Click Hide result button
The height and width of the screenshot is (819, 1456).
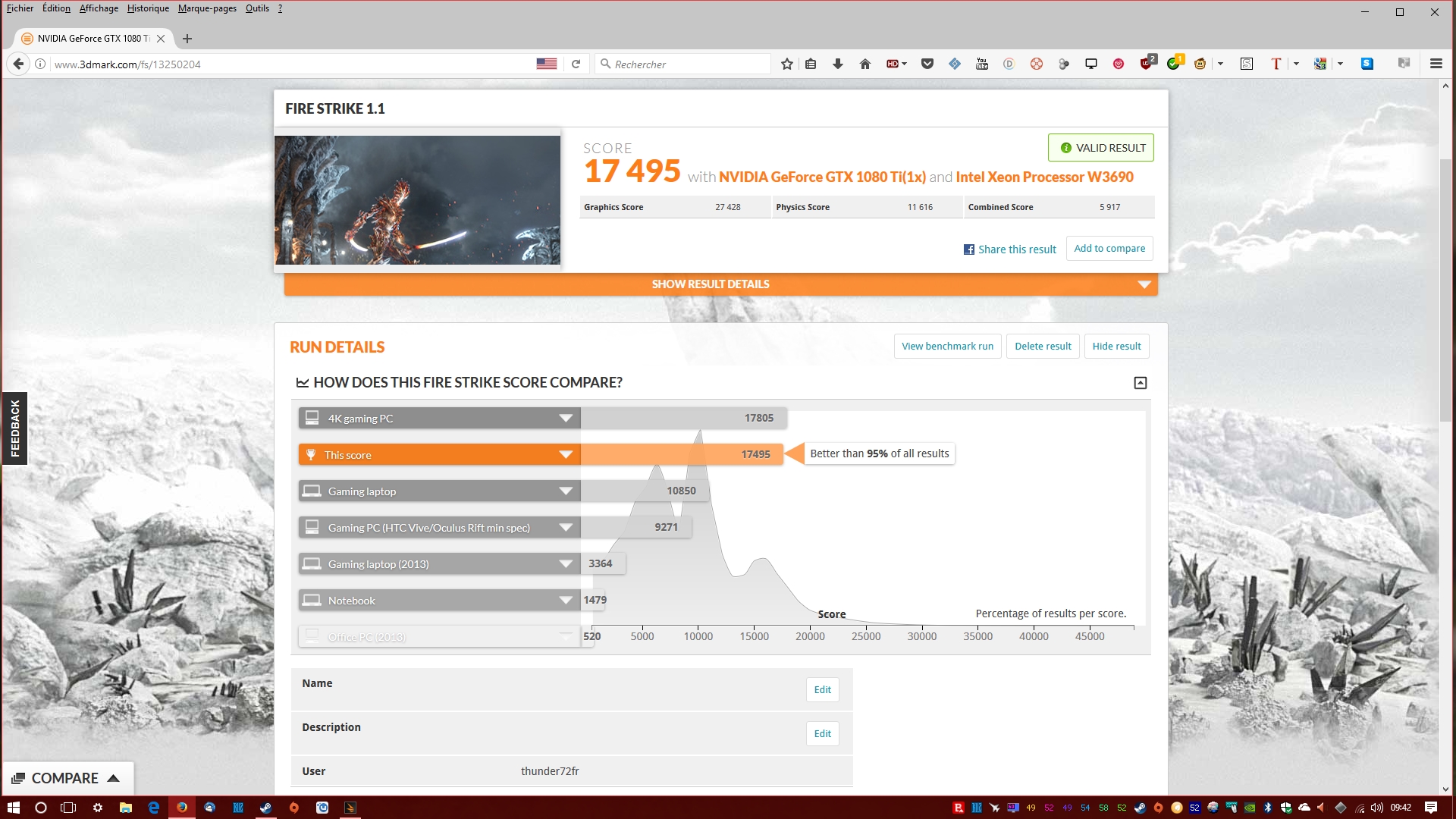point(1116,347)
